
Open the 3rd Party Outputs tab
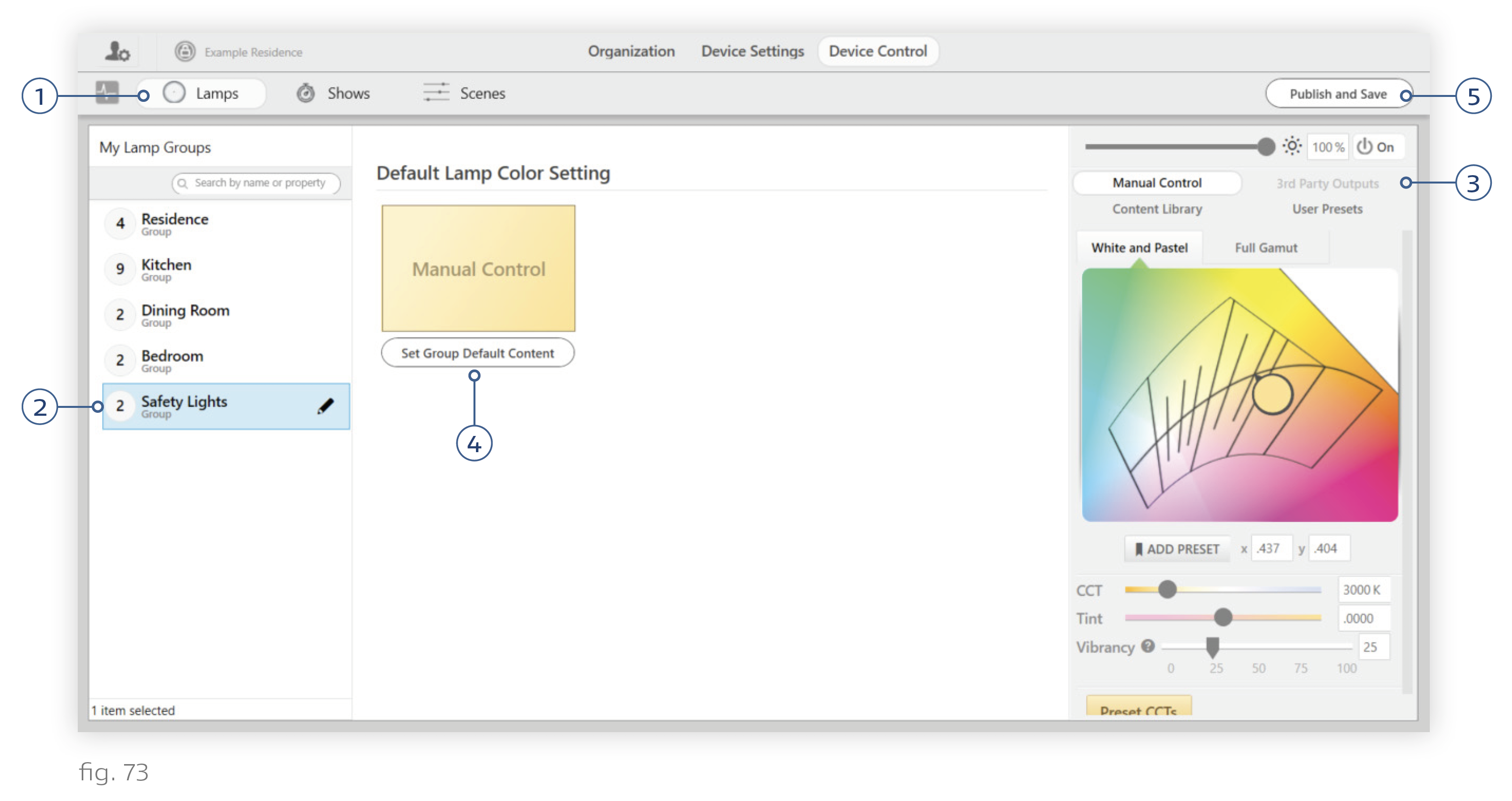[x=1327, y=184]
